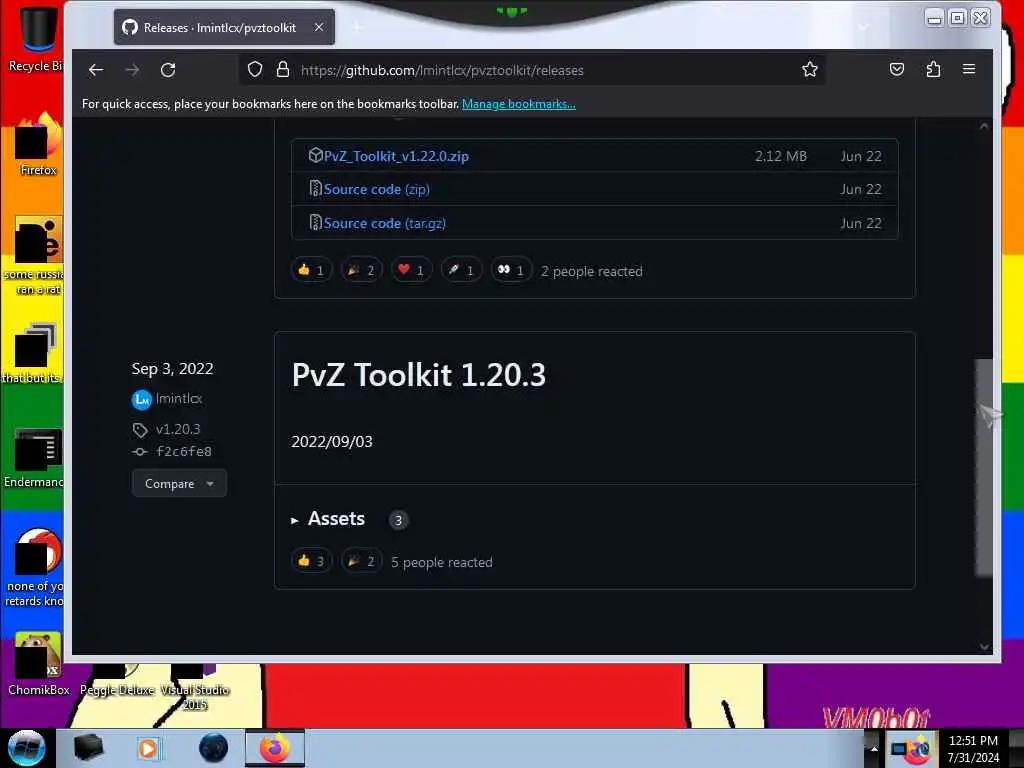This screenshot has width=1024, height=768.
Task: Click the scrollbar down arrow
Action: pyautogui.click(x=984, y=647)
